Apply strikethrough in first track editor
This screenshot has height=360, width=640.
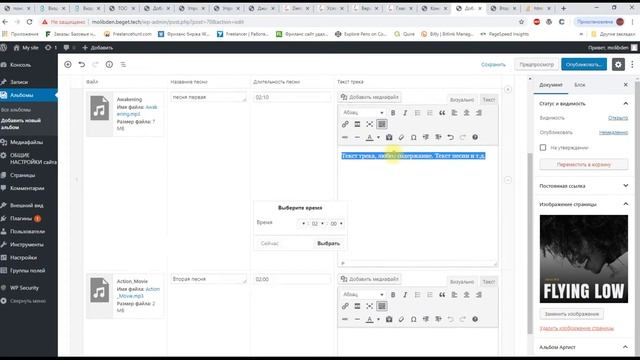click(x=345, y=137)
